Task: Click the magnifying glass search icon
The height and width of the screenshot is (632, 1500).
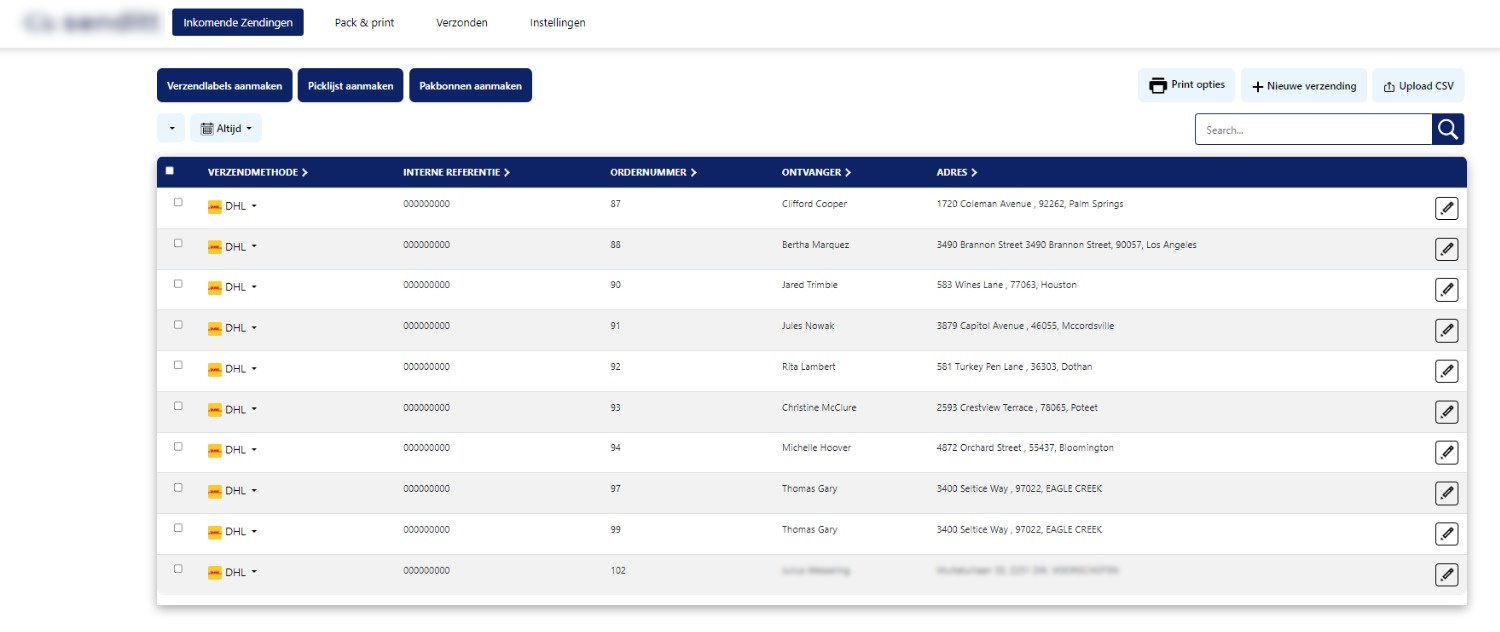Action: point(1448,129)
